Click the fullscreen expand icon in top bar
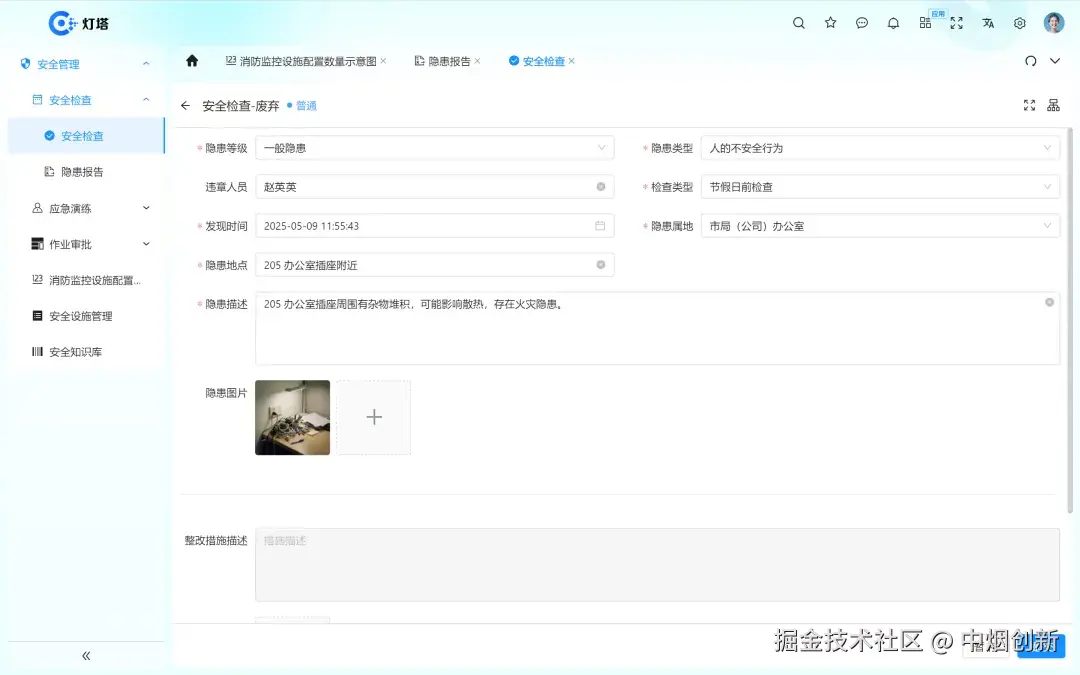The image size is (1080, 675). [x=956, y=23]
